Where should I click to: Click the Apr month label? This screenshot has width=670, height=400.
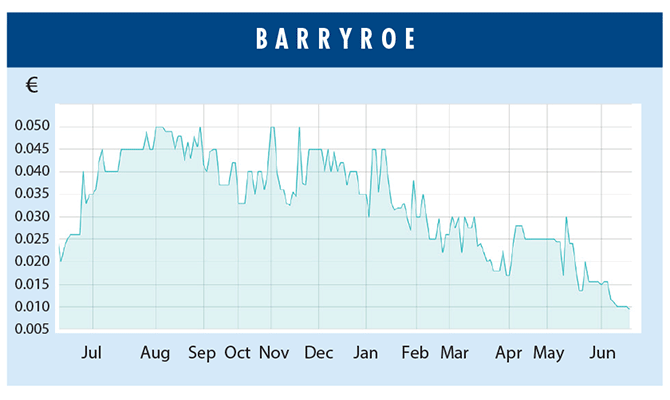point(508,354)
